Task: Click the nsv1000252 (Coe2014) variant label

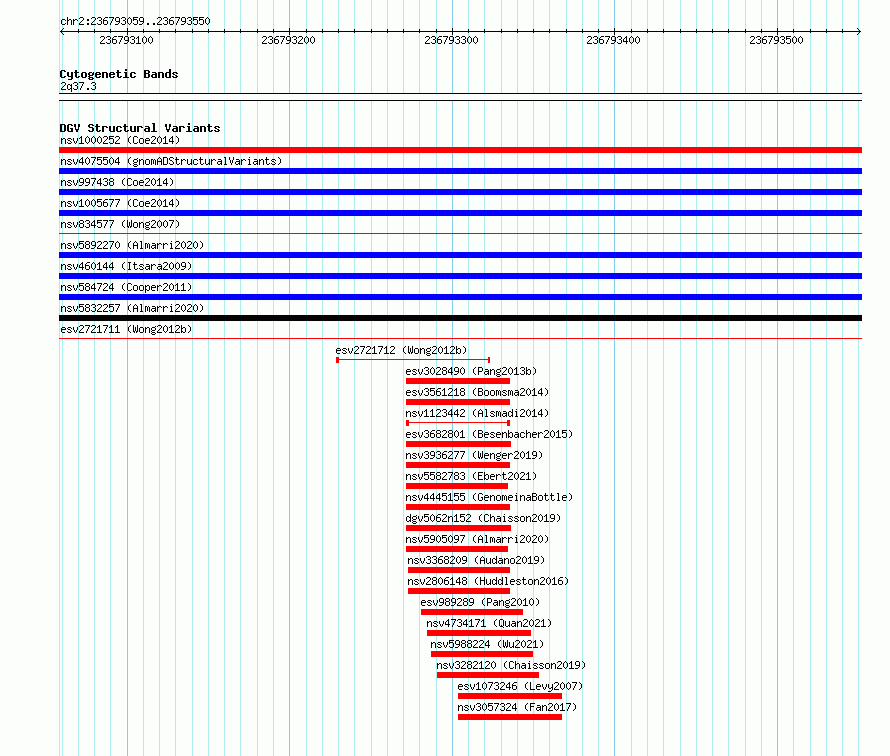Action: tap(120, 140)
